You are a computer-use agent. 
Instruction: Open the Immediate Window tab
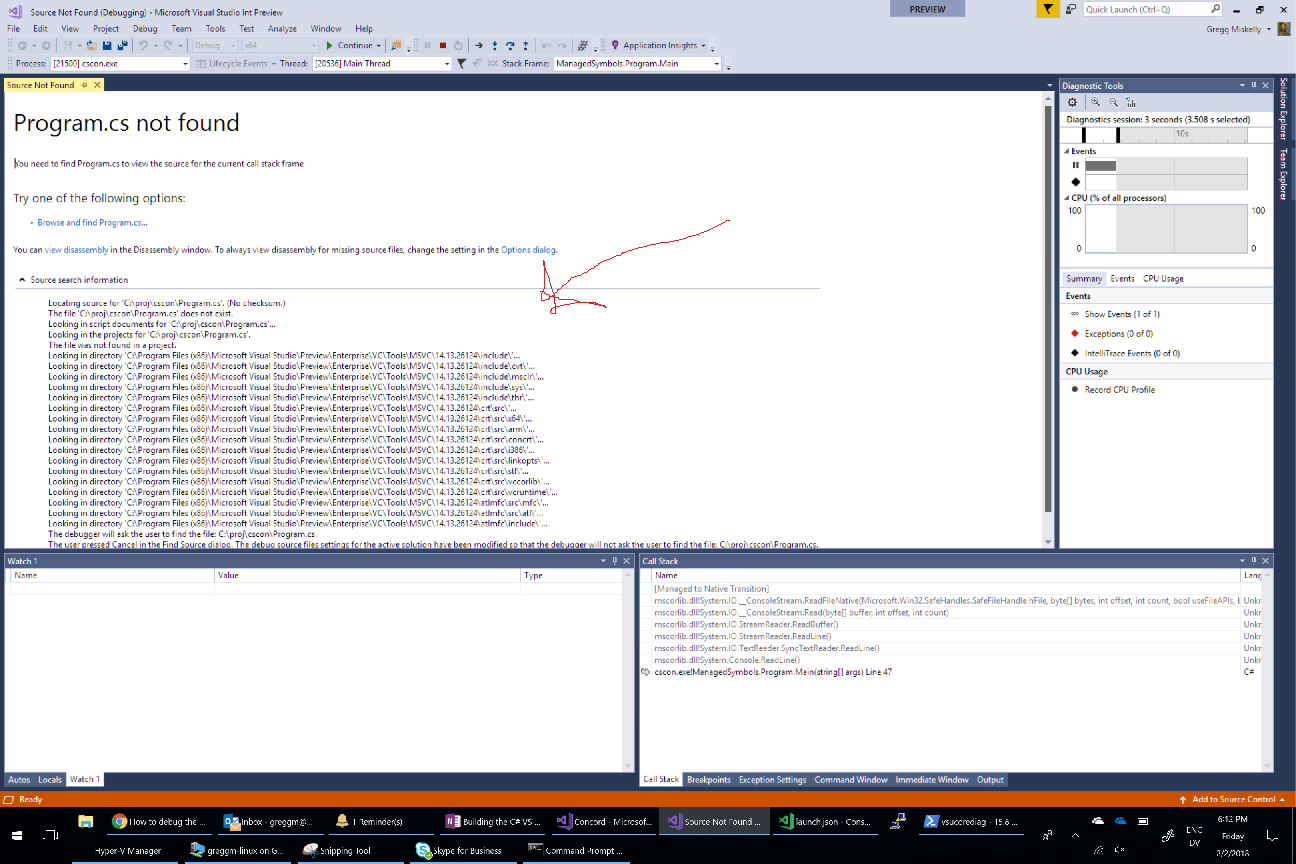[x=932, y=779]
